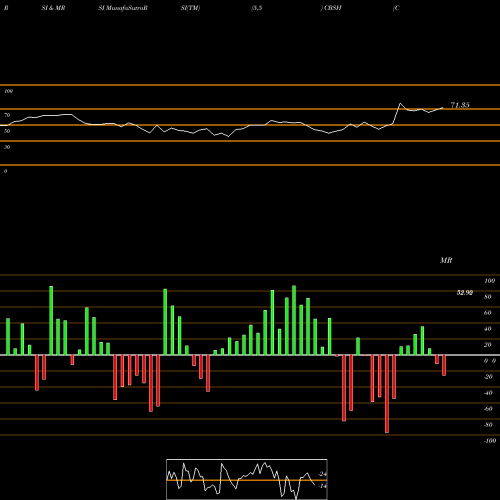This screenshot has height=500, width=500.
Task: Click the -14 label in mini chart
Action: [322, 486]
